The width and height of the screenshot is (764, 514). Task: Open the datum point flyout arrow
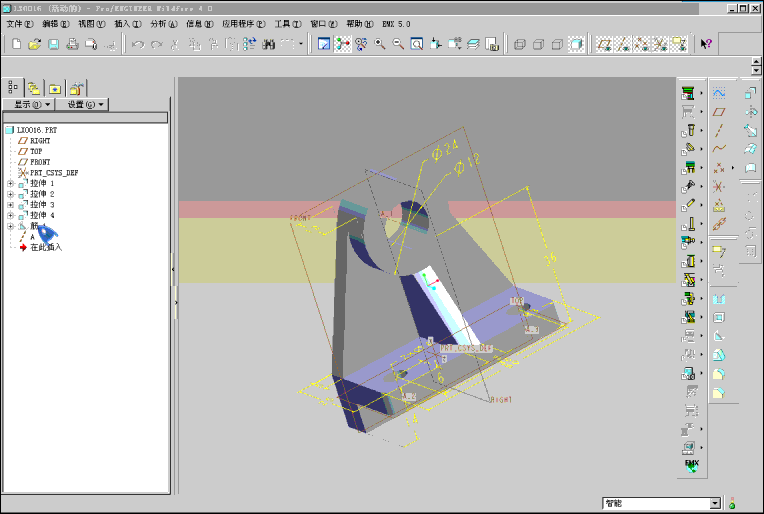click(733, 168)
